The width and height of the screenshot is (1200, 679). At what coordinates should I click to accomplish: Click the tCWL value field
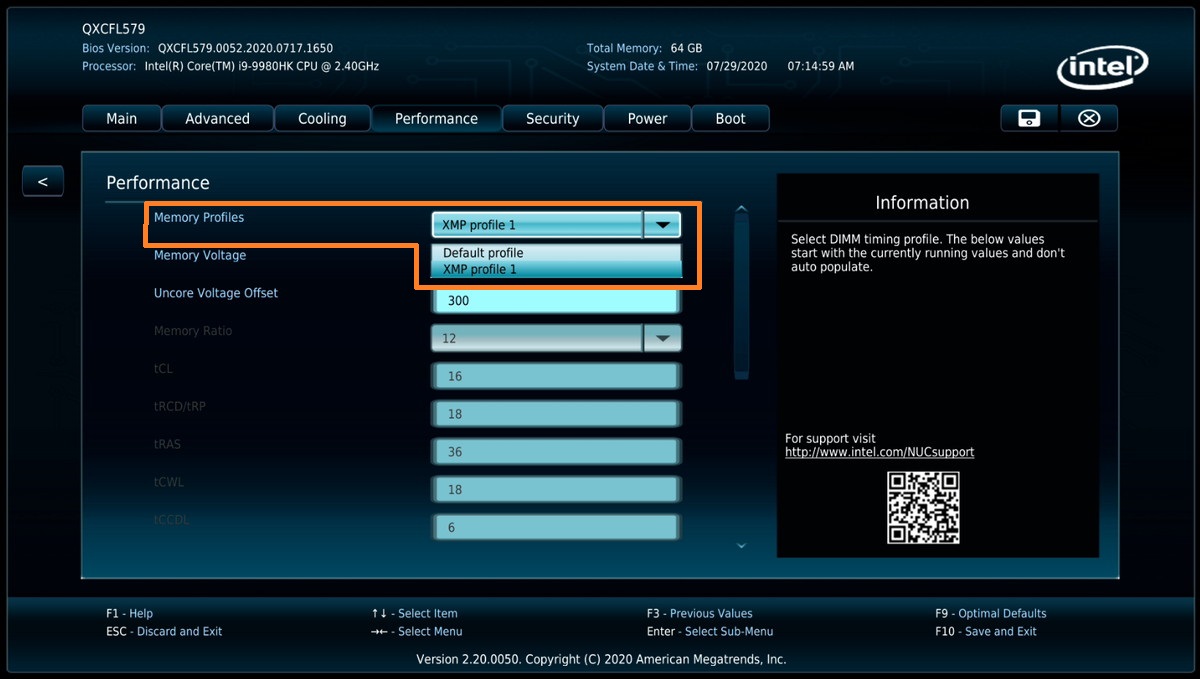tap(556, 490)
